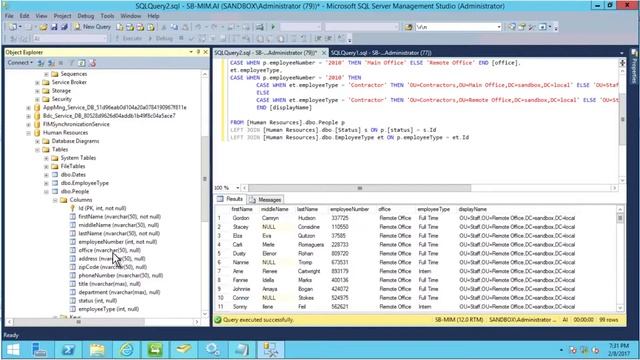Collapse the Human Resources database node
The image size is (640, 360).
coord(29,133)
